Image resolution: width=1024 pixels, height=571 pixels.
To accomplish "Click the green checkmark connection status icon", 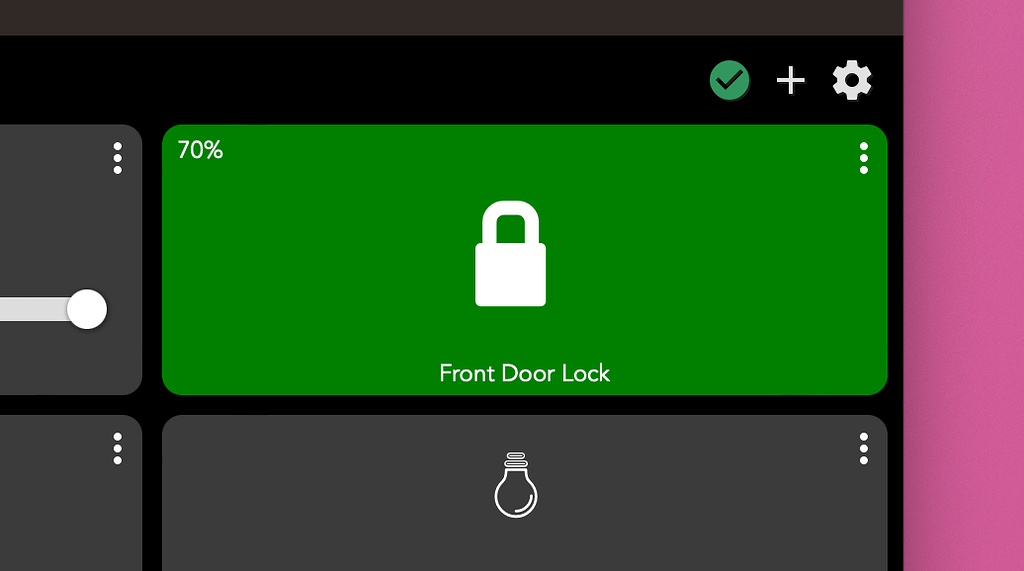I will click(729, 80).
